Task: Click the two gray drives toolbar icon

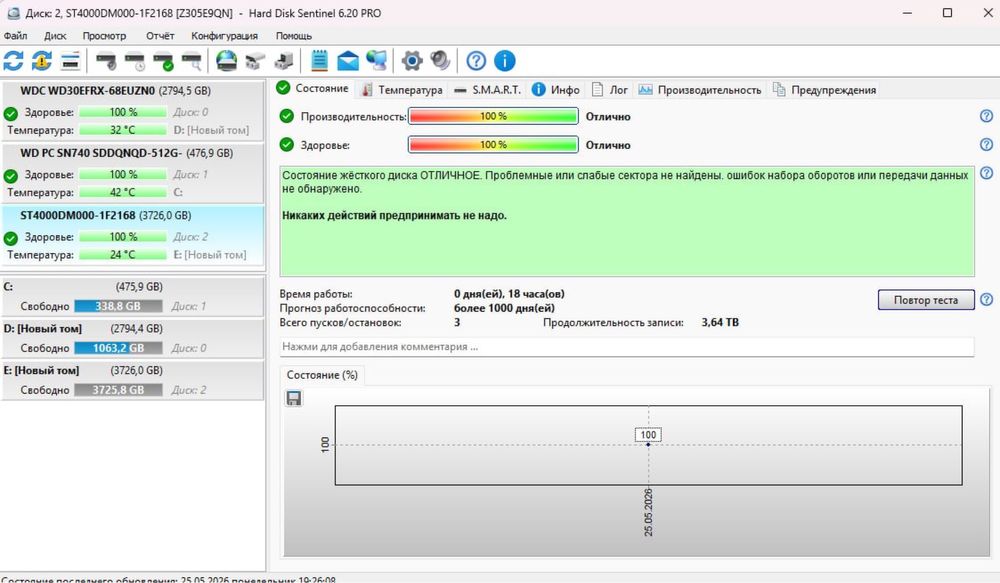Action: click(255, 61)
